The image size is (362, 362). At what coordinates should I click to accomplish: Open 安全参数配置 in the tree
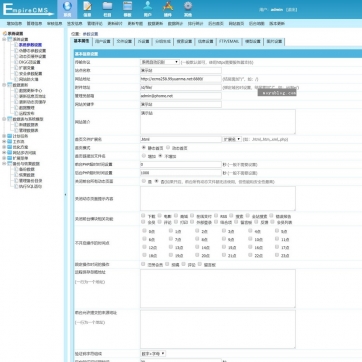[x=30, y=74]
